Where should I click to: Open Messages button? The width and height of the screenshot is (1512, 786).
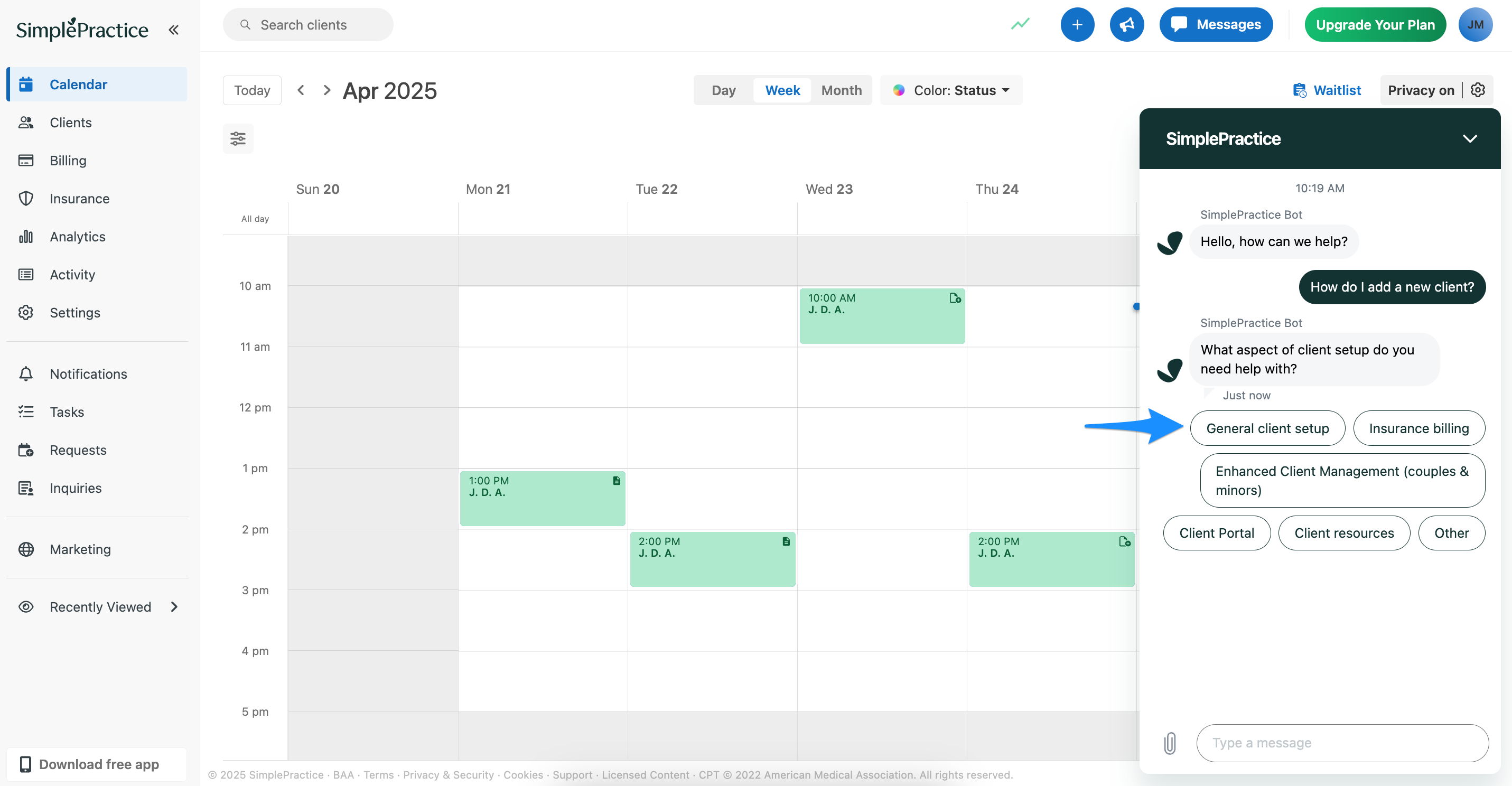[x=1216, y=25]
